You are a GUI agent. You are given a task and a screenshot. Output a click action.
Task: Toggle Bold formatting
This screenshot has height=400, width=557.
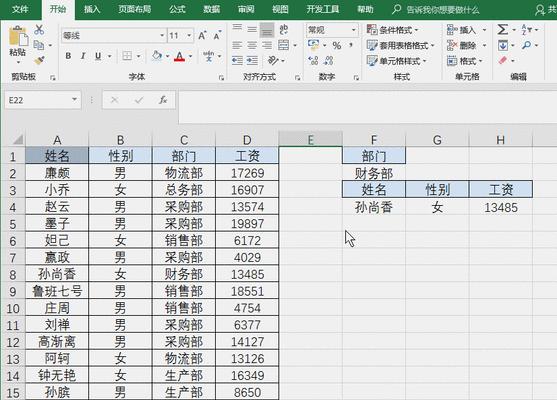[x=68, y=56]
